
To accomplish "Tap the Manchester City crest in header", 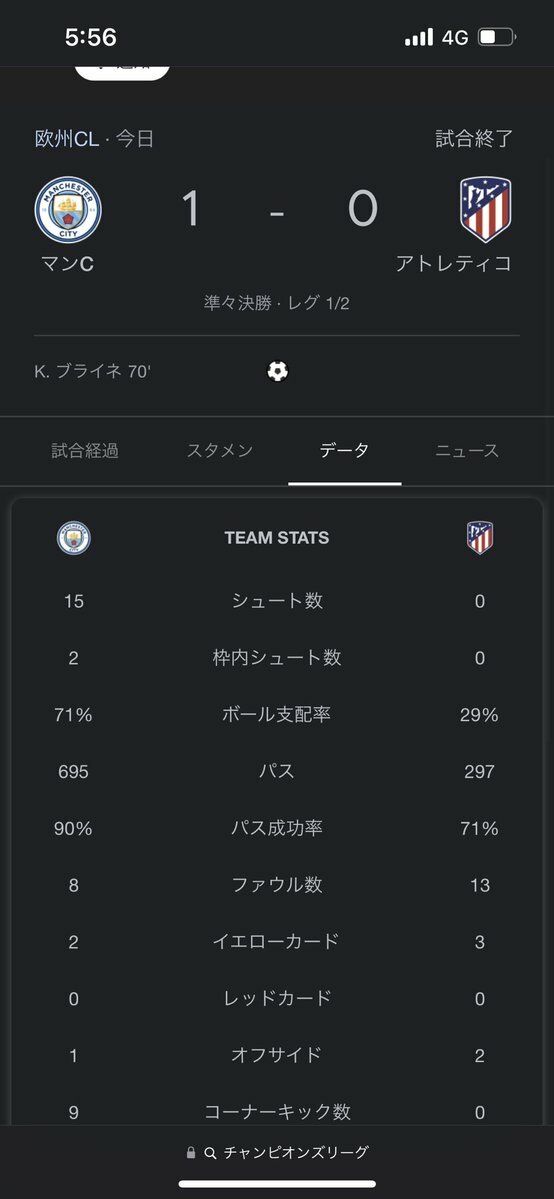I will (x=68, y=210).
